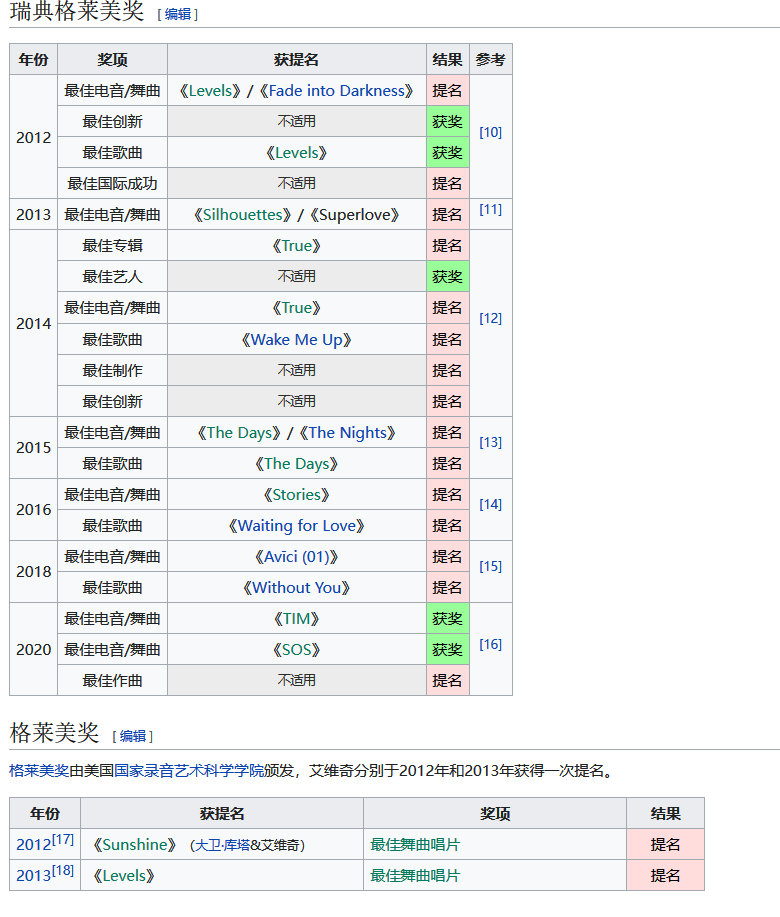Click the 年份 header of Swedish Grammis table
780x917 pixels.
point(33,59)
